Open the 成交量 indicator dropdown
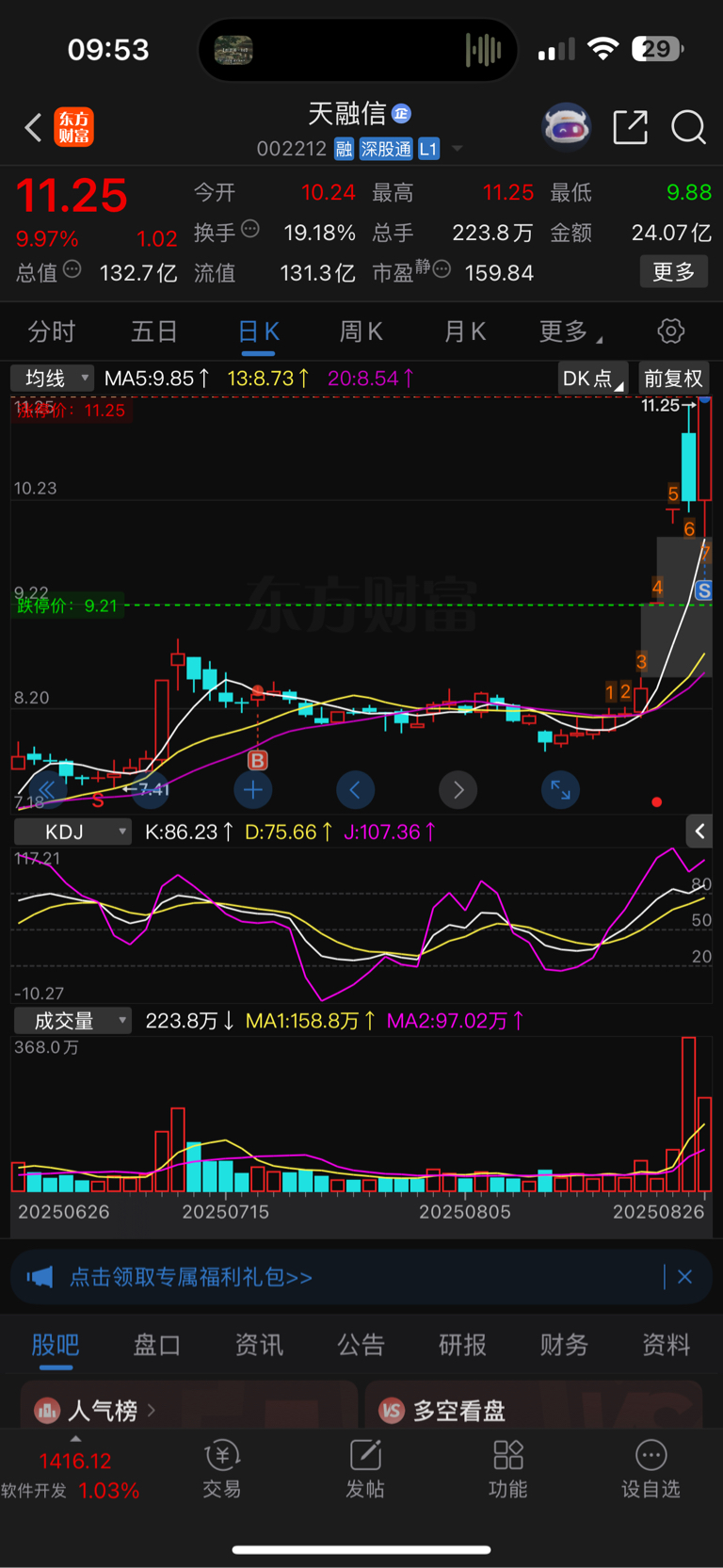Image resolution: width=723 pixels, height=1568 pixels. pos(72,1021)
